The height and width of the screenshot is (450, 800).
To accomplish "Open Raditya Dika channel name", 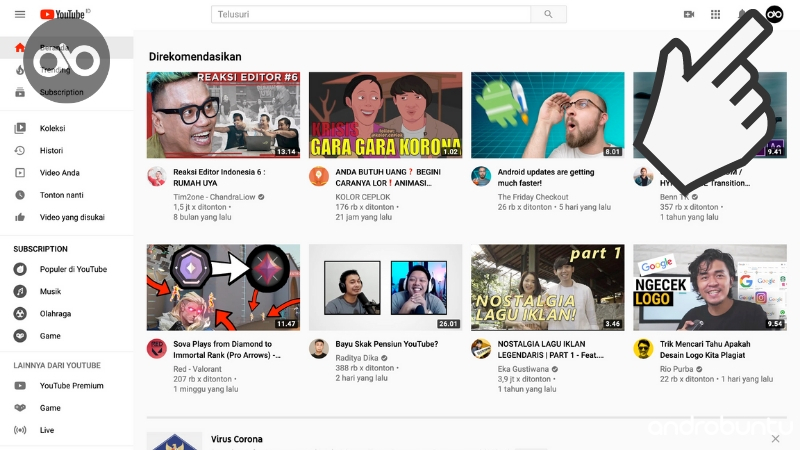I will [x=357, y=358].
